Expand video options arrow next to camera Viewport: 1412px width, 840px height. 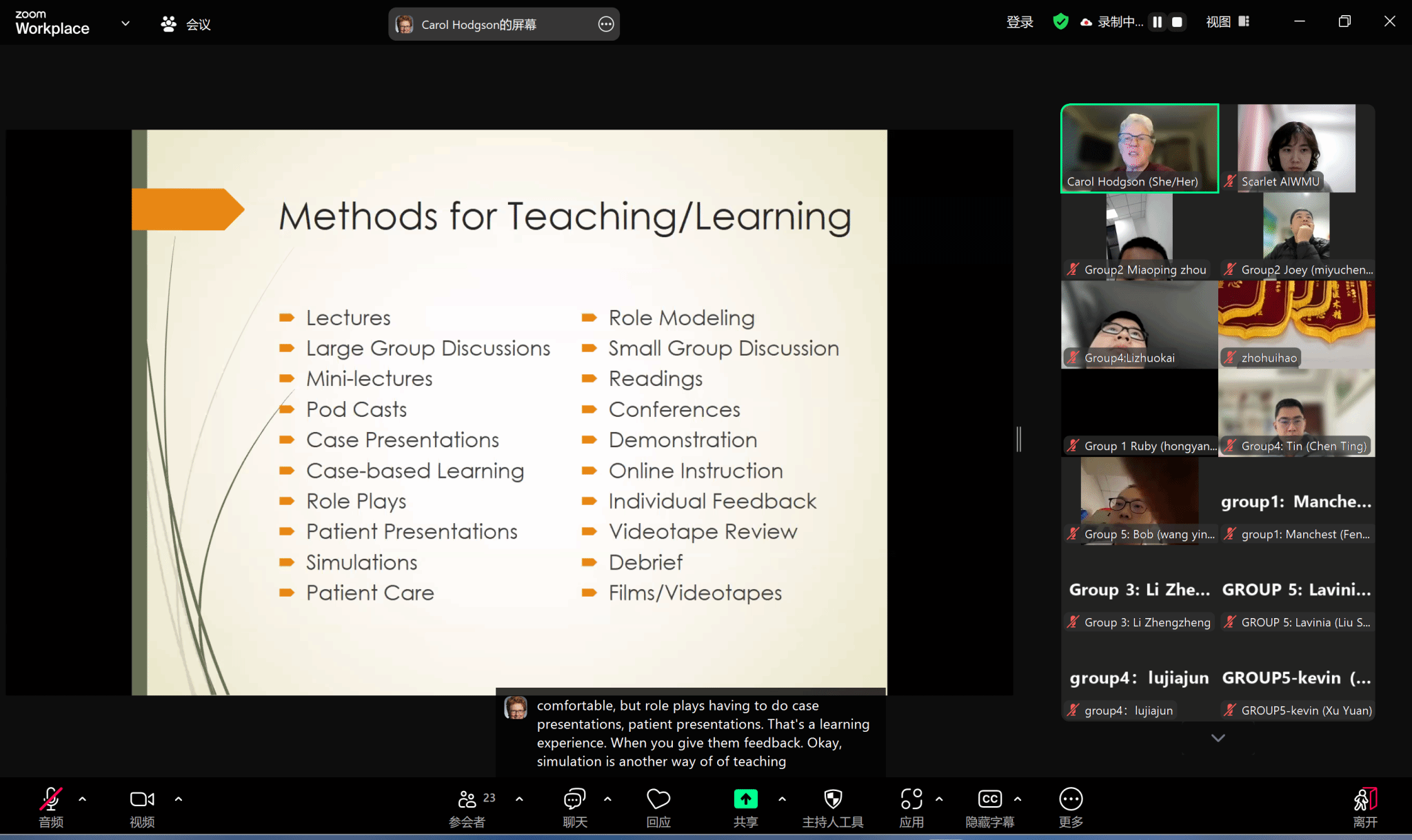(179, 799)
